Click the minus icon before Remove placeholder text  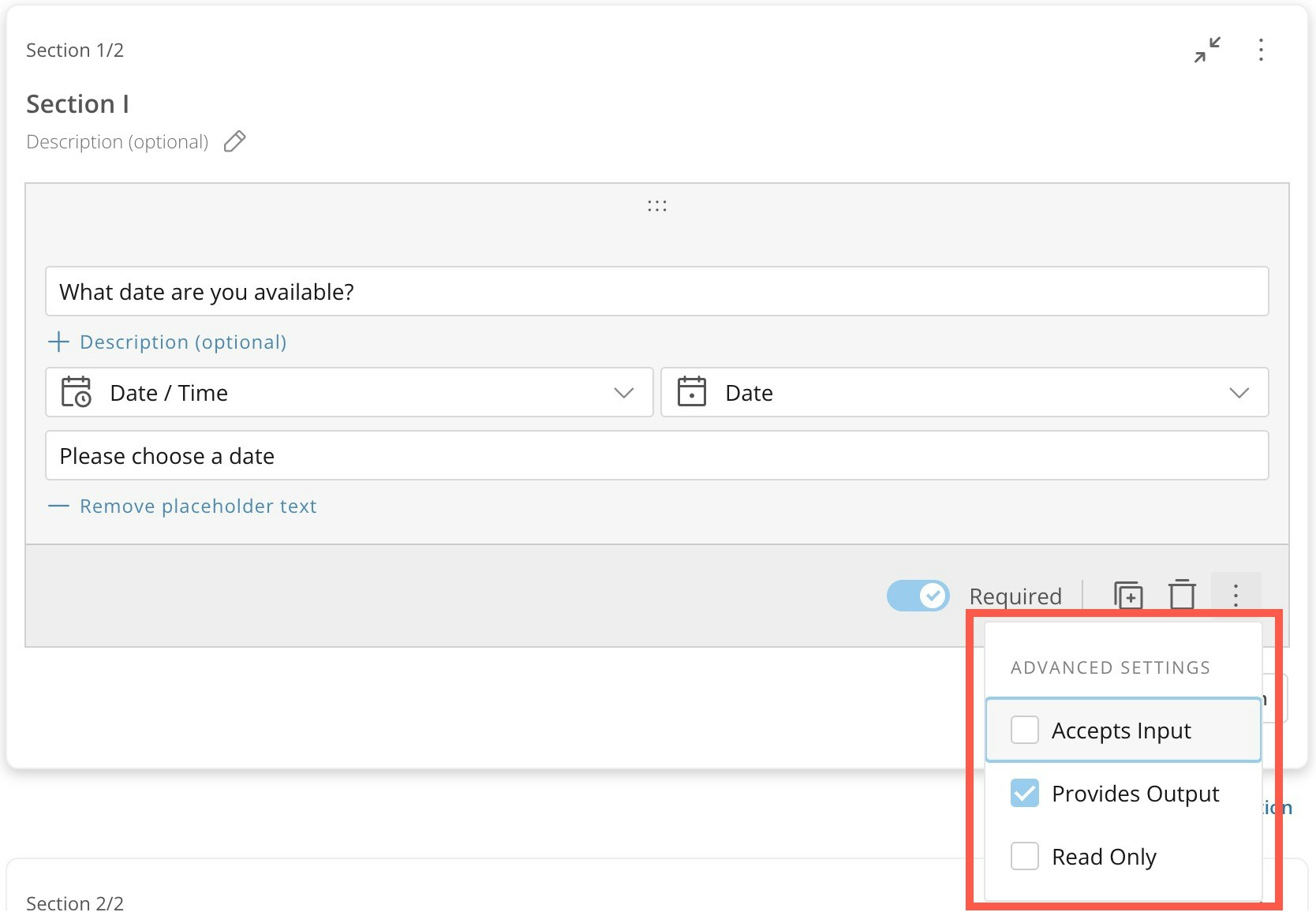tap(58, 506)
